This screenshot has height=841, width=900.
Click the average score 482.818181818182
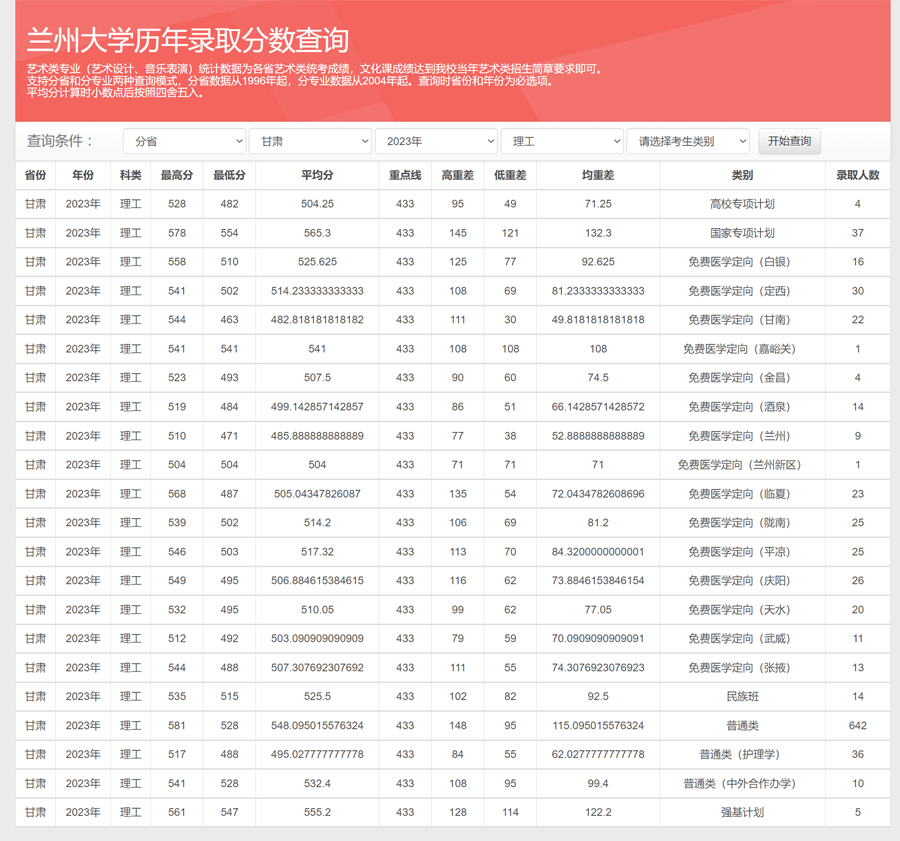317,320
